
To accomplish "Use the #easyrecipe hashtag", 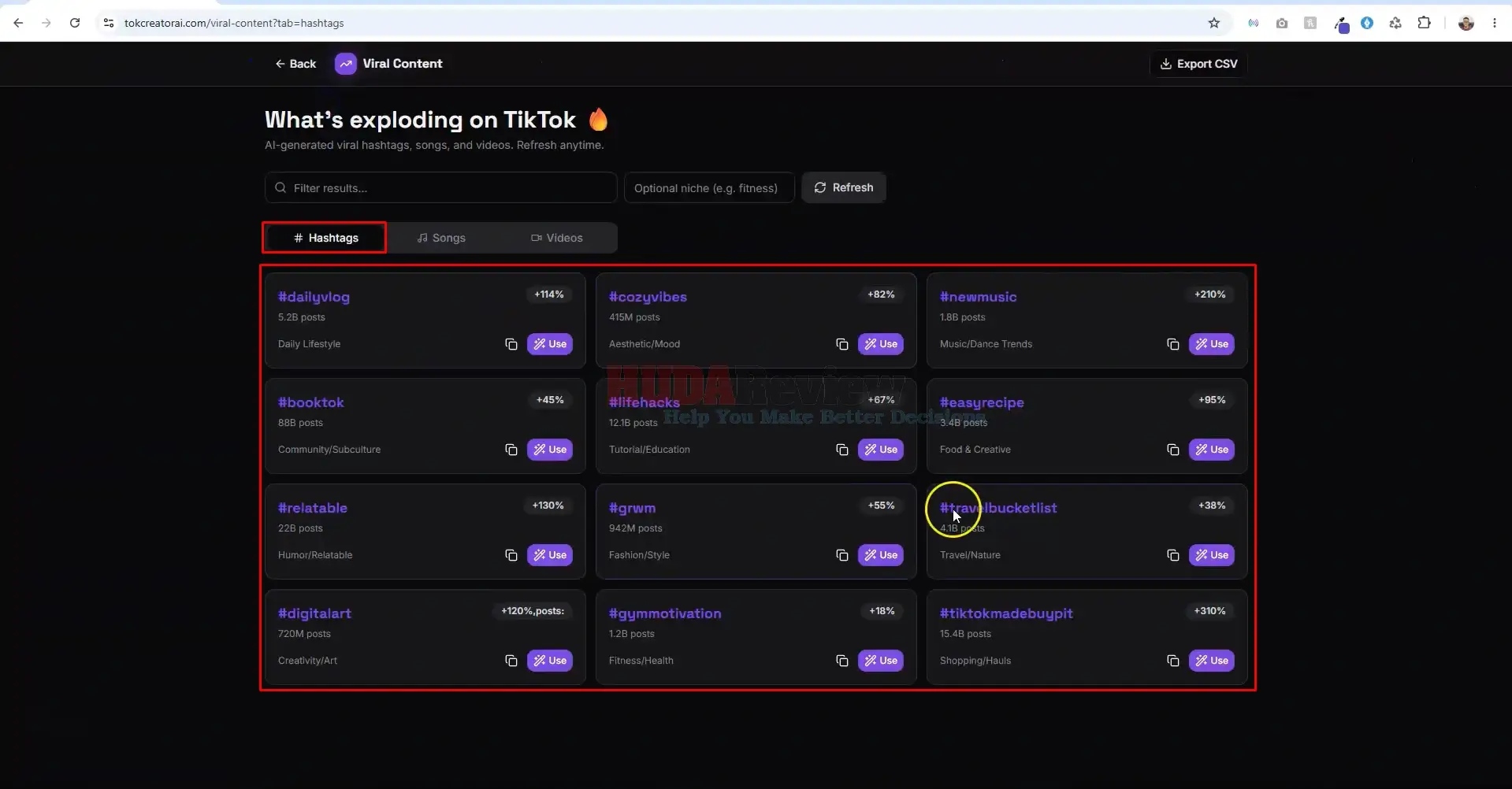I will tap(1212, 450).
